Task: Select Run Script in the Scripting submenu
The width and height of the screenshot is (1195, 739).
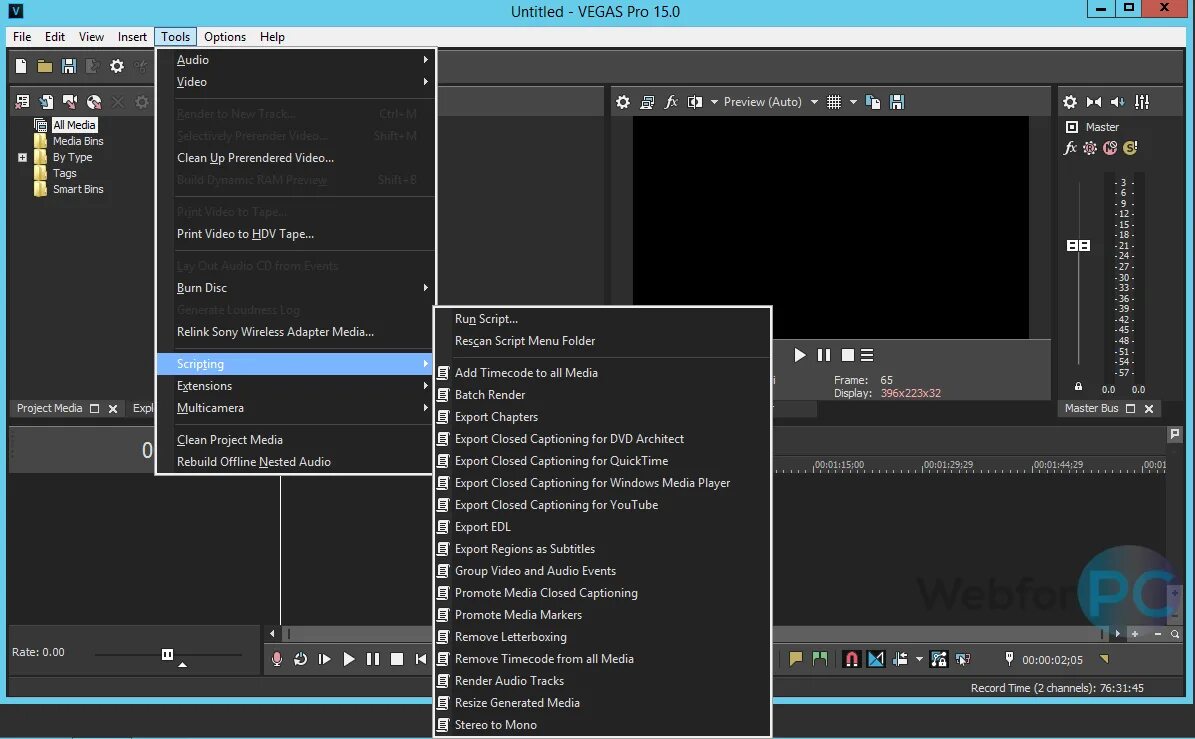Action: click(603, 319)
